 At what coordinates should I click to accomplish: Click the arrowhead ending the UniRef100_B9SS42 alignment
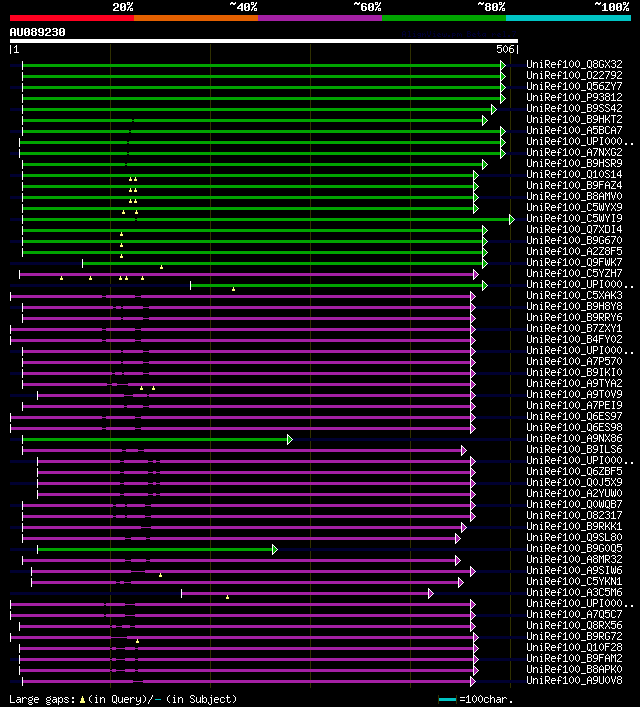(x=493, y=110)
